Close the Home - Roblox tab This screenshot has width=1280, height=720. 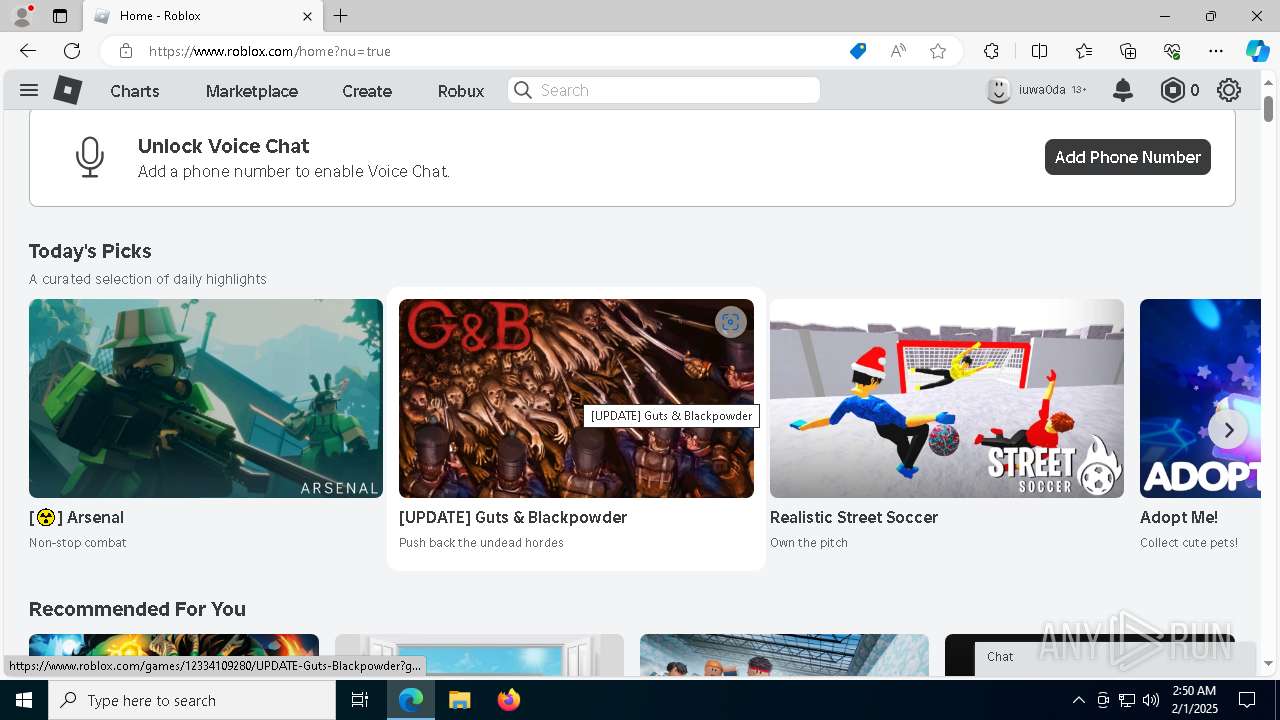point(307,16)
